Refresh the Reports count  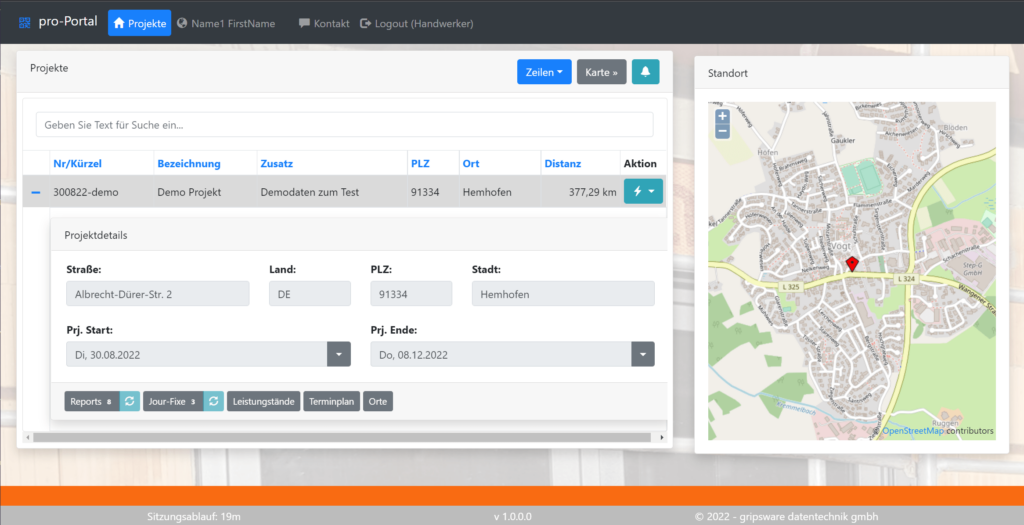[129, 401]
